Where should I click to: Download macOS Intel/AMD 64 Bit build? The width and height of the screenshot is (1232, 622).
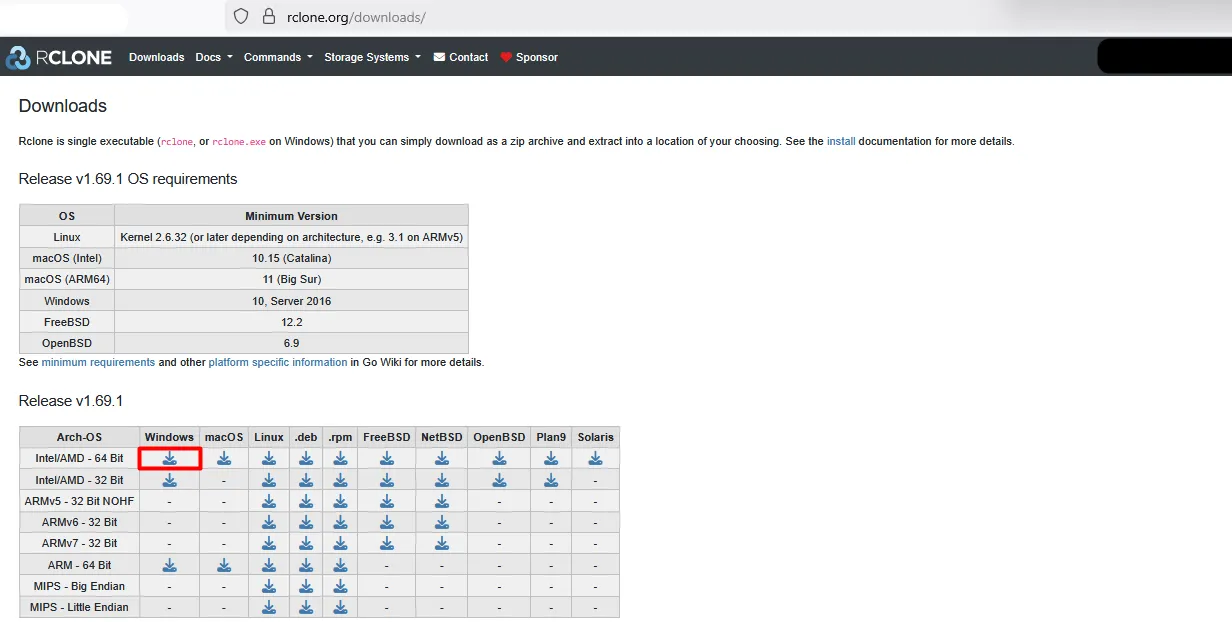click(224, 458)
